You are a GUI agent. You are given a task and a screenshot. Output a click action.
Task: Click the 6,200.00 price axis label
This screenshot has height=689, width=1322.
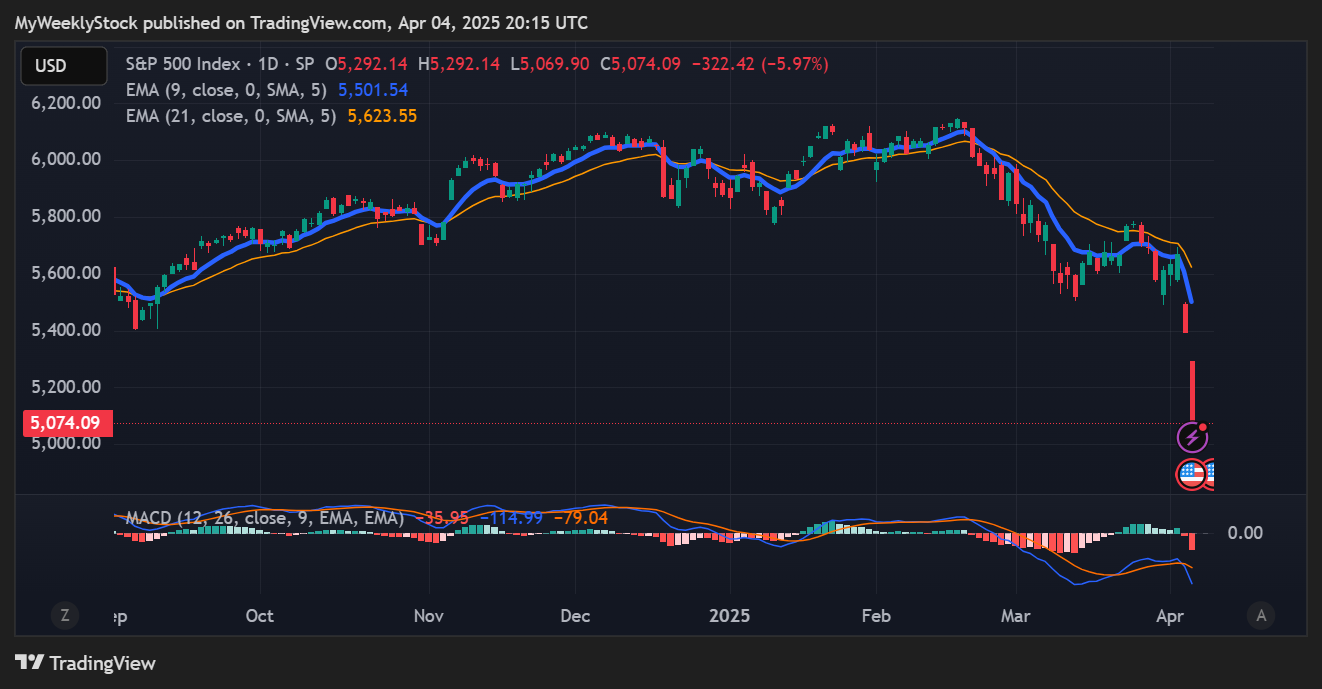67,103
